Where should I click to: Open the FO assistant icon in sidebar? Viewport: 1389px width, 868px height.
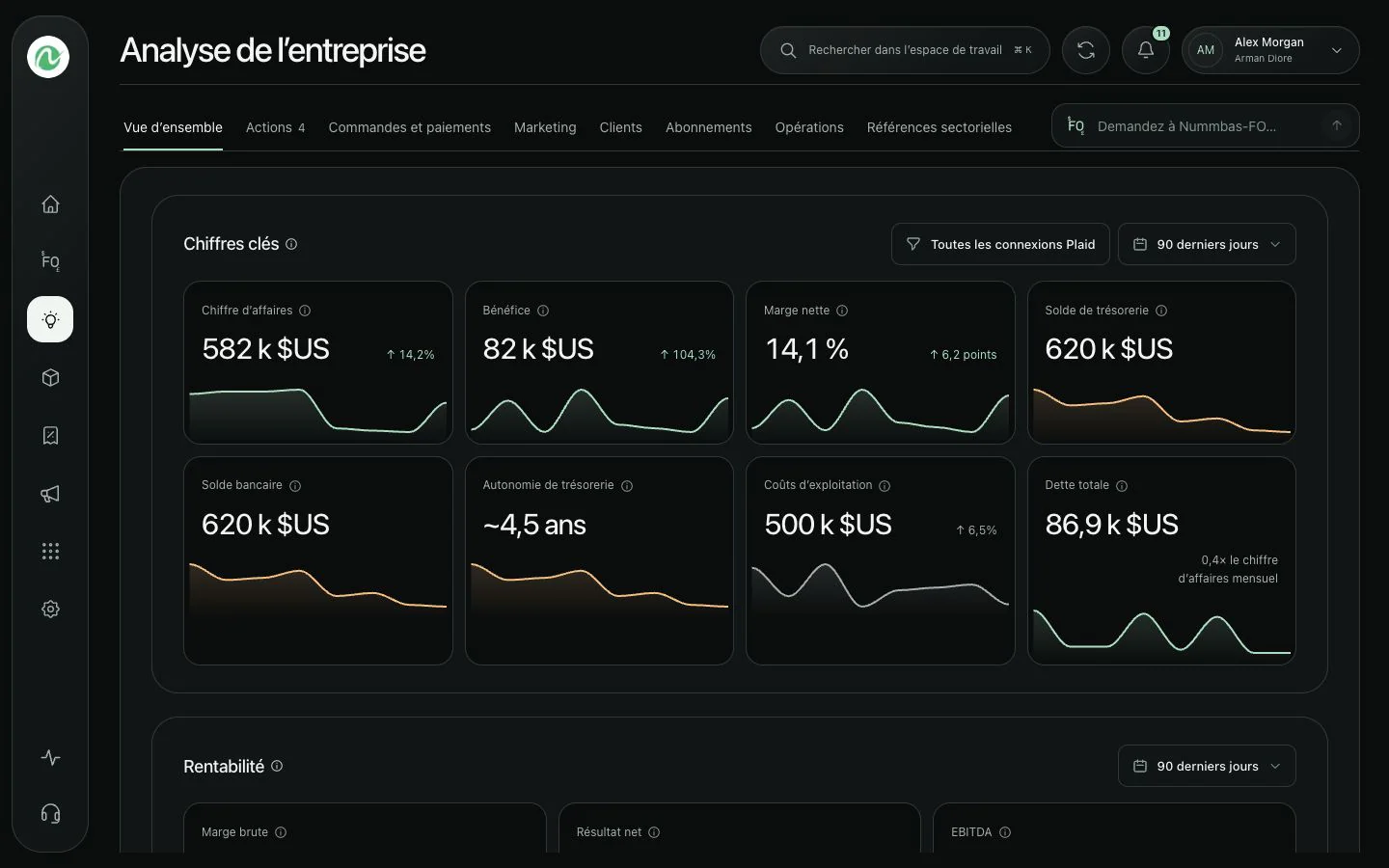coord(50,261)
